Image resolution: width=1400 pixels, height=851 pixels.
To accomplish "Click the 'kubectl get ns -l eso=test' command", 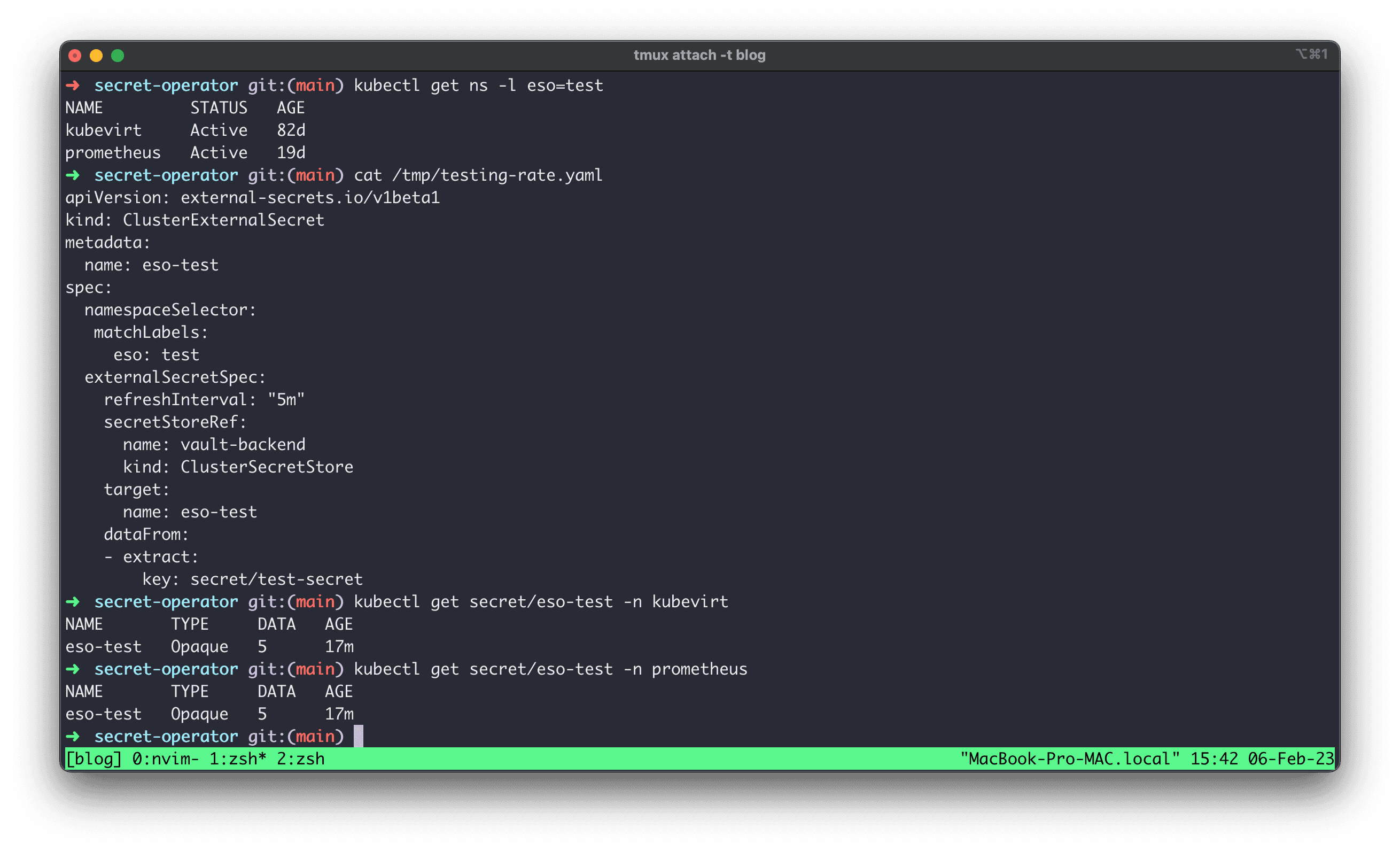I will coord(478,86).
